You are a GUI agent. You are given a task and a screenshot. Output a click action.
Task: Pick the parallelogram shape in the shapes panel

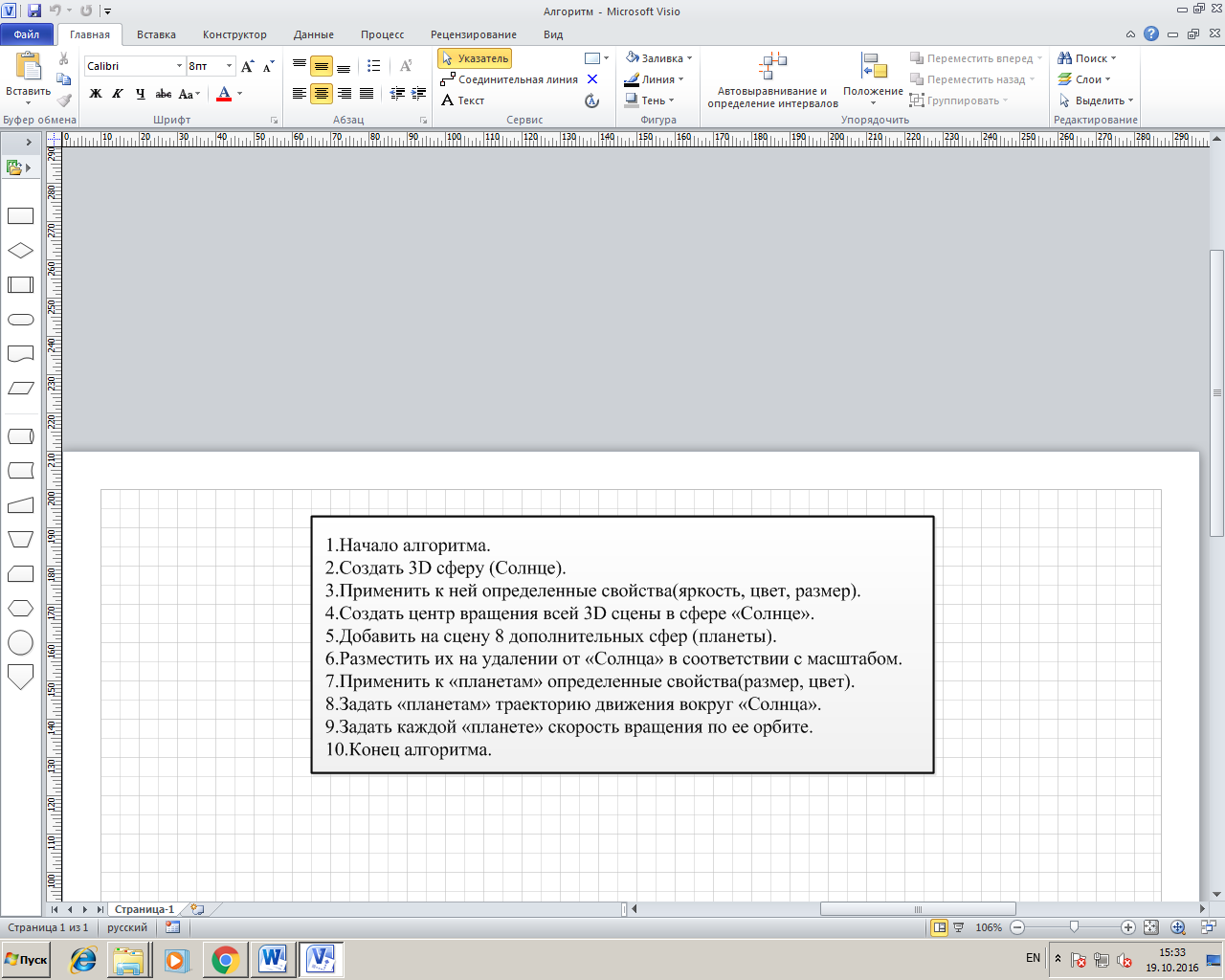[x=21, y=389]
